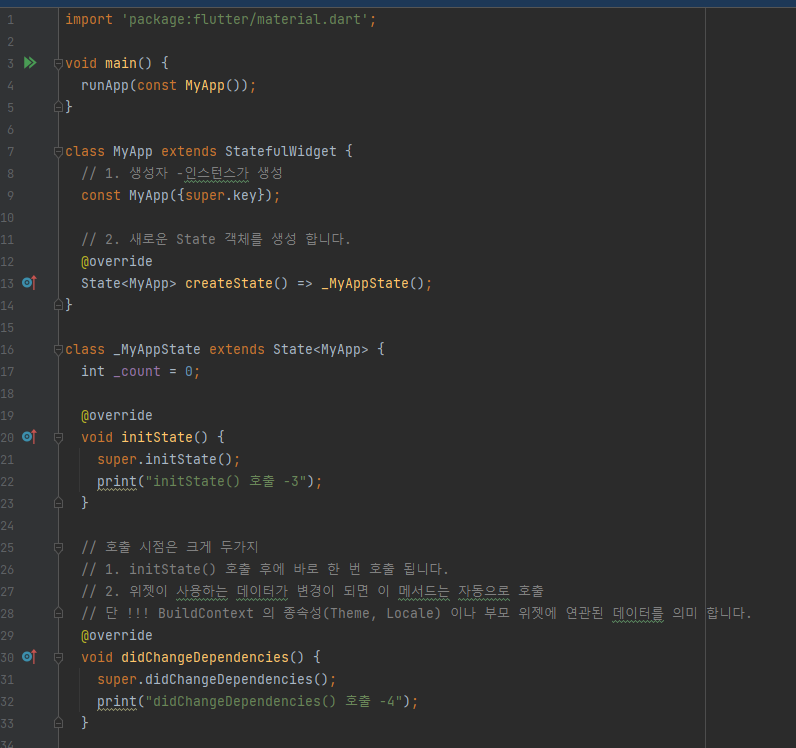Collapse the main() function fold marker
Screen dimensions: 796x748
[58, 63]
